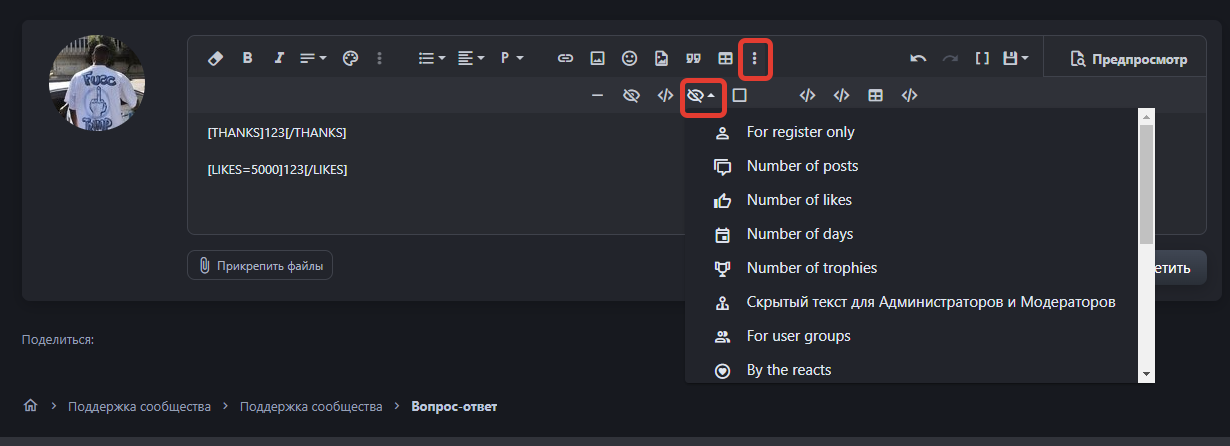The image size is (1230, 446).
Task: Select "Number of likes" menu option
Action: (799, 200)
